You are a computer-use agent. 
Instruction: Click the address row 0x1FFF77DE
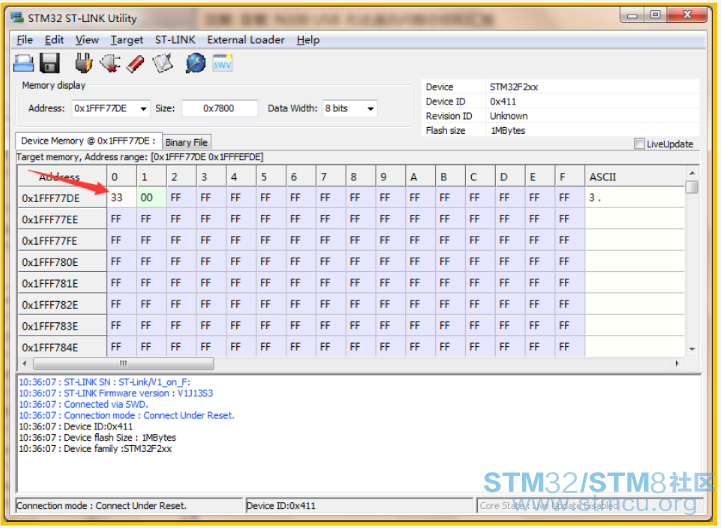(63, 198)
